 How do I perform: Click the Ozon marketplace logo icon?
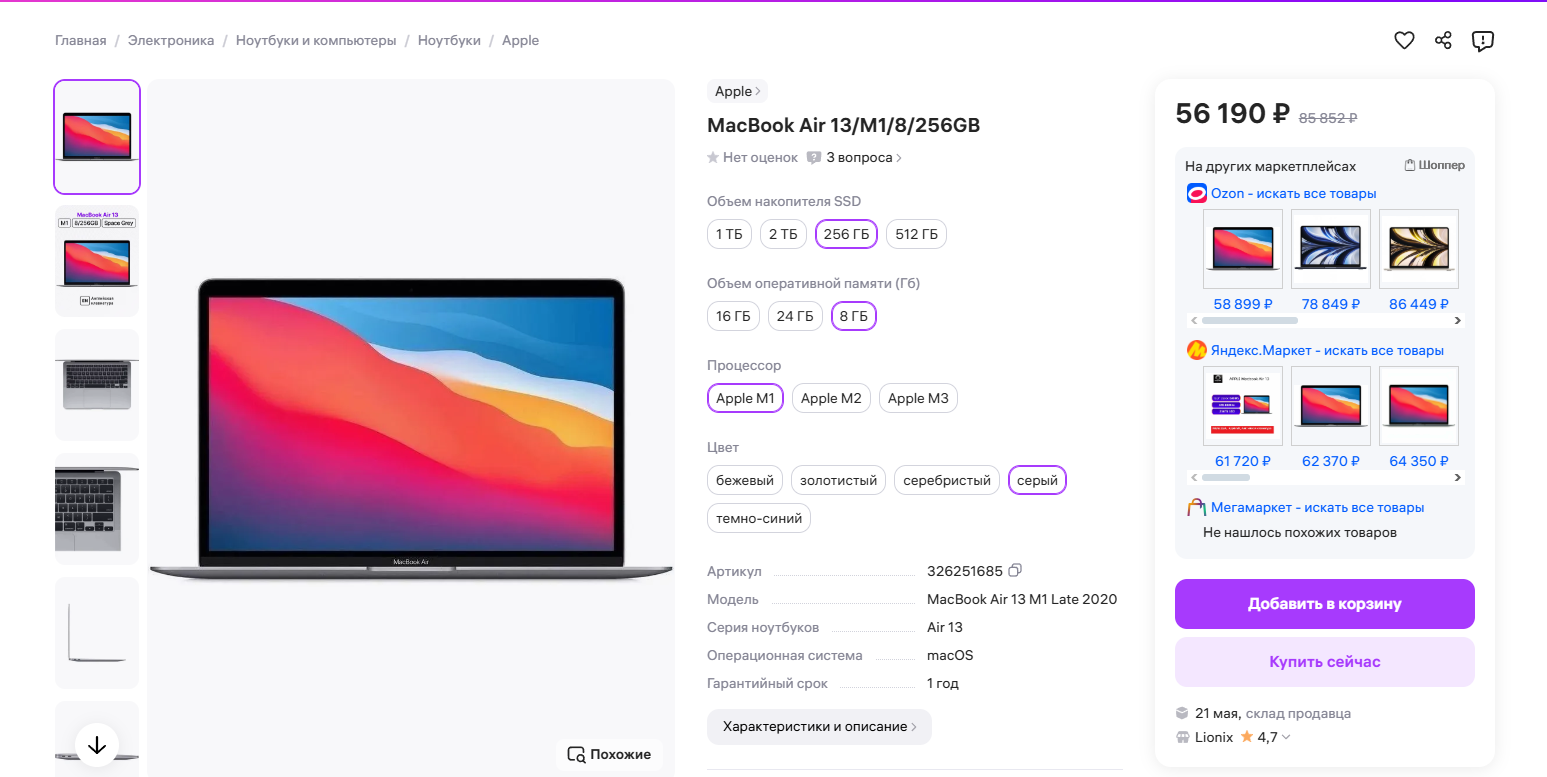click(1196, 193)
